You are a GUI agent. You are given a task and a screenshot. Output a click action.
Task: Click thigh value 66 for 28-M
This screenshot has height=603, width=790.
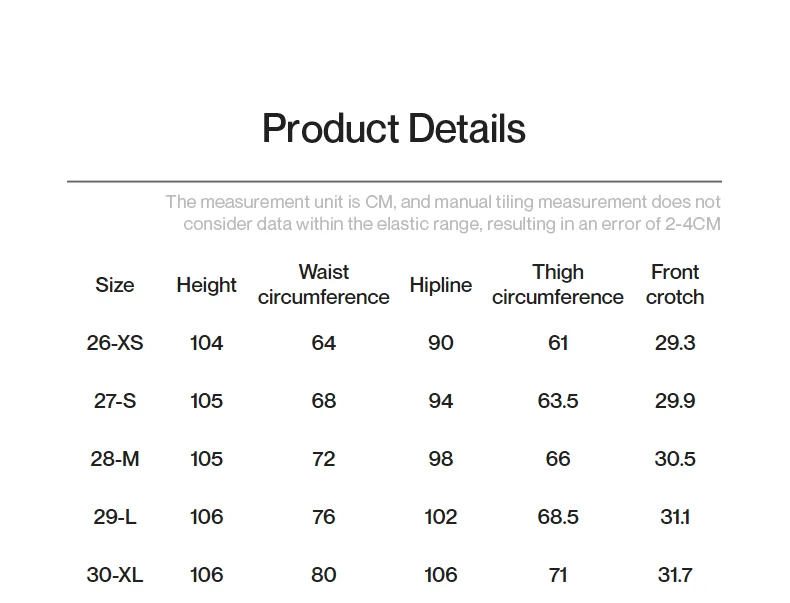point(558,459)
